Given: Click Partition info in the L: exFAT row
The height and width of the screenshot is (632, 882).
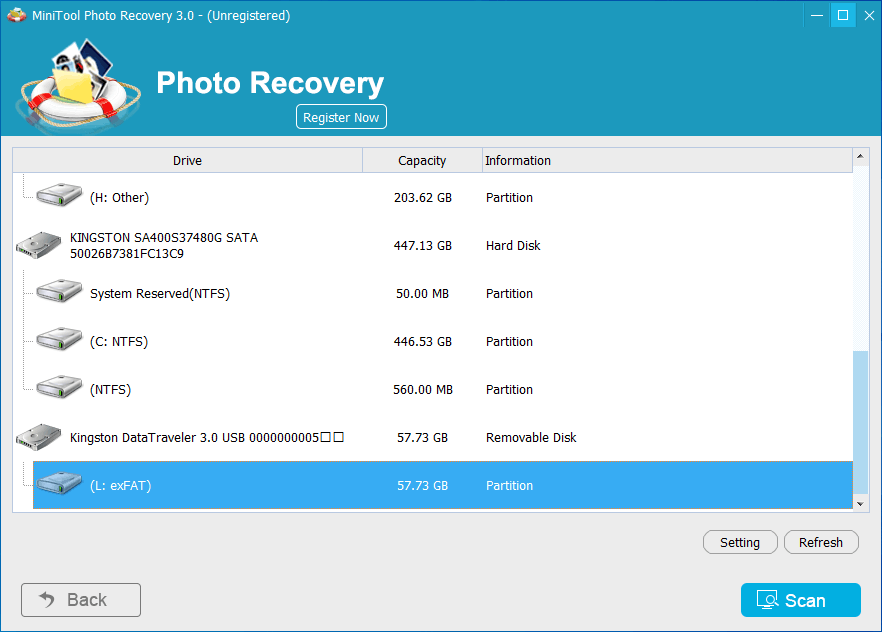Looking at the screenshot, I should click(509, 485).
